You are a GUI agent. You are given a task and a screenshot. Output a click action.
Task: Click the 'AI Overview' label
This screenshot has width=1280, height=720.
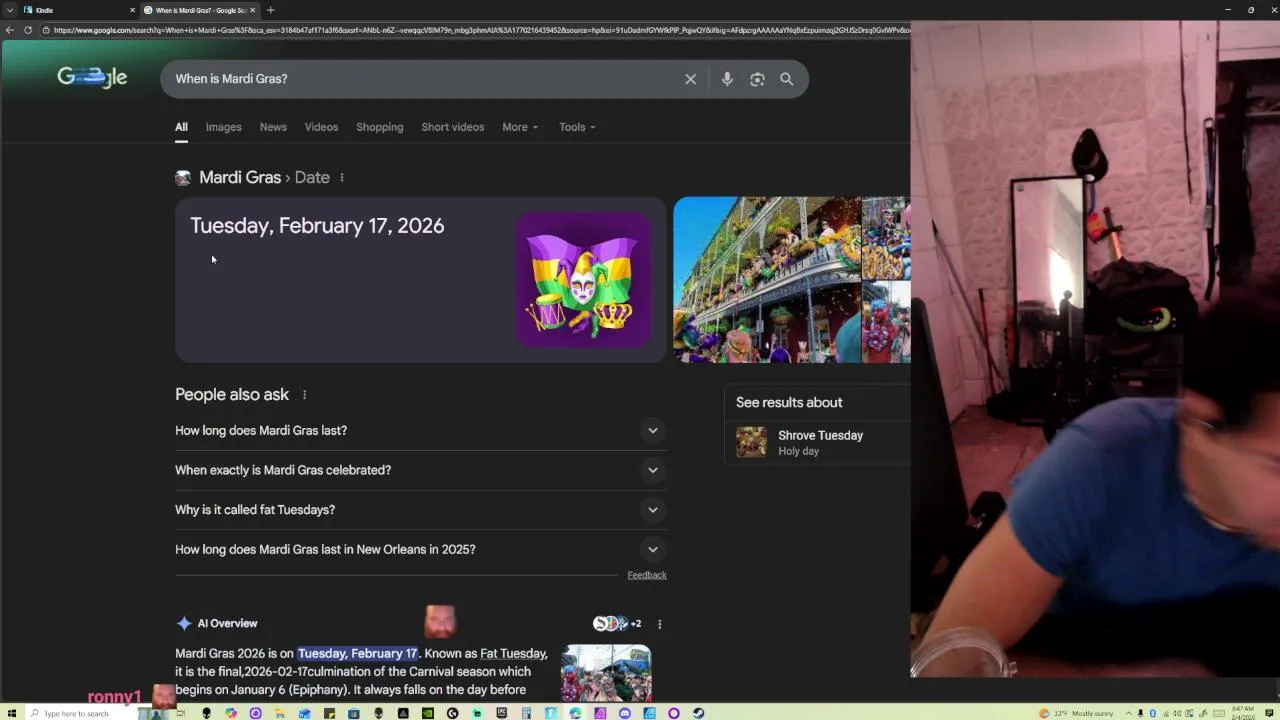[x=227, y=623]
